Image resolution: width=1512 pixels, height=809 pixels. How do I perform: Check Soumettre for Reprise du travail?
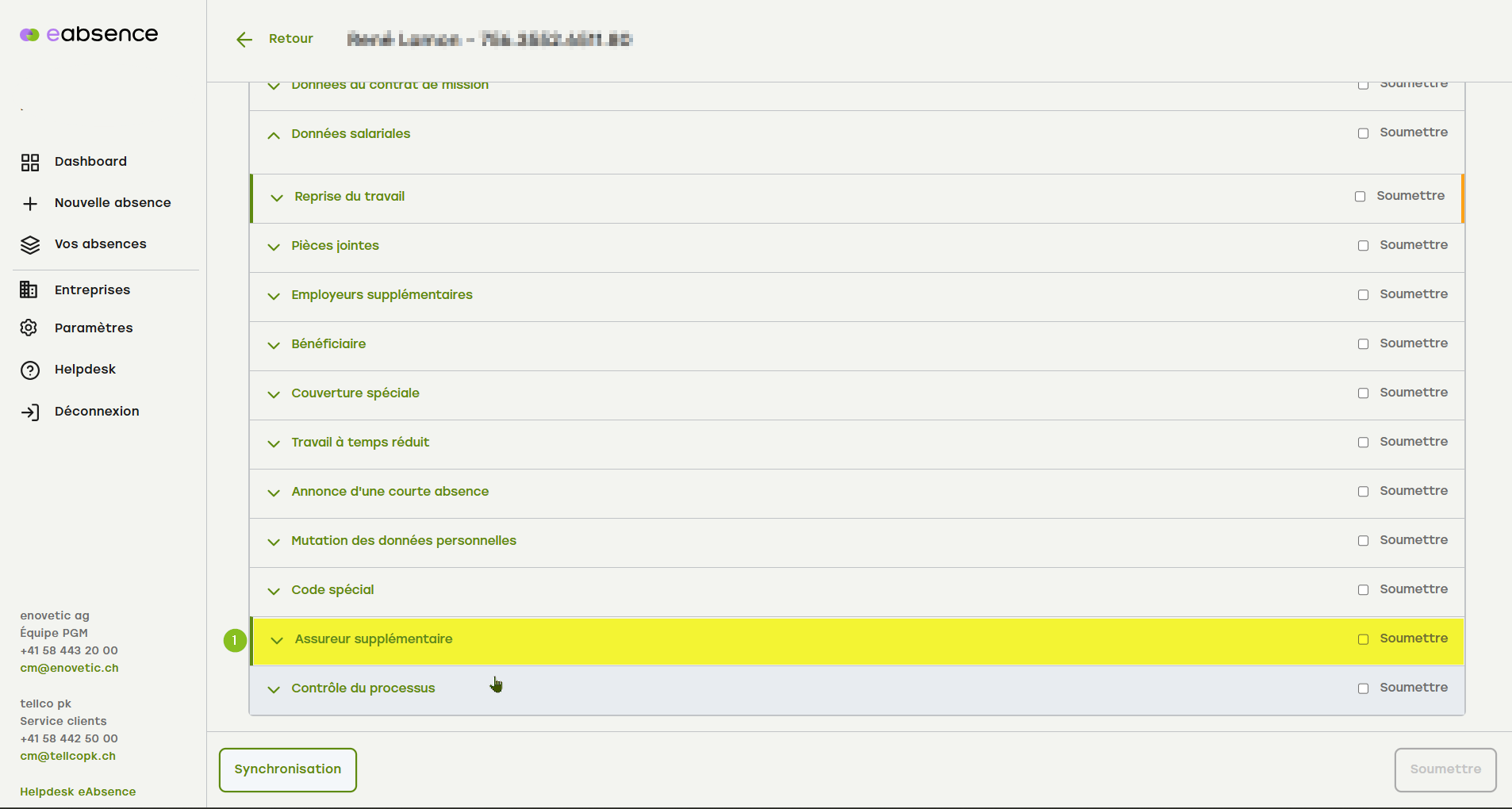pos(1360,197)
